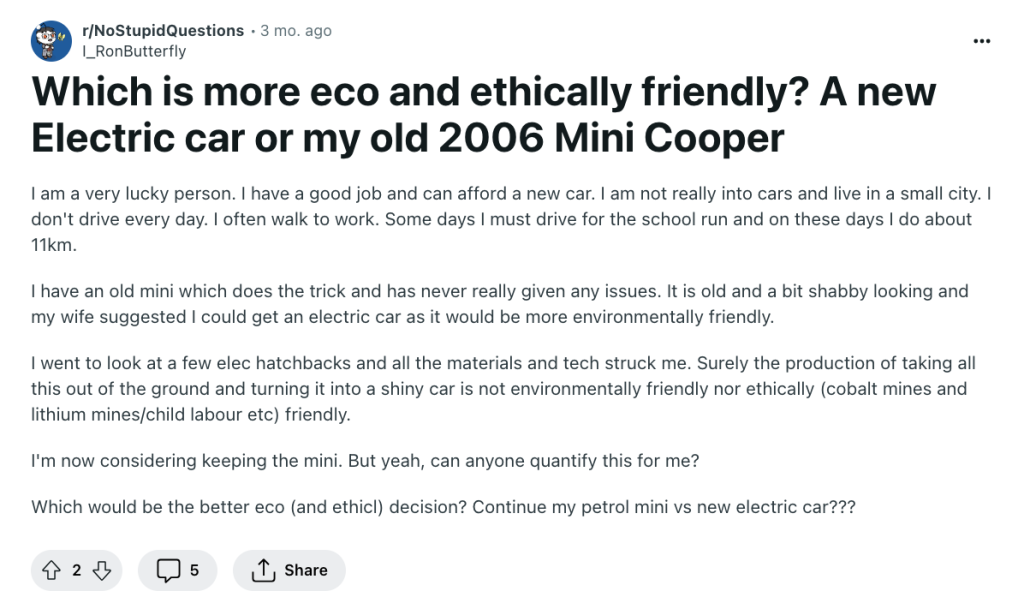Click the subreddit avatar icon

(51, 40)
